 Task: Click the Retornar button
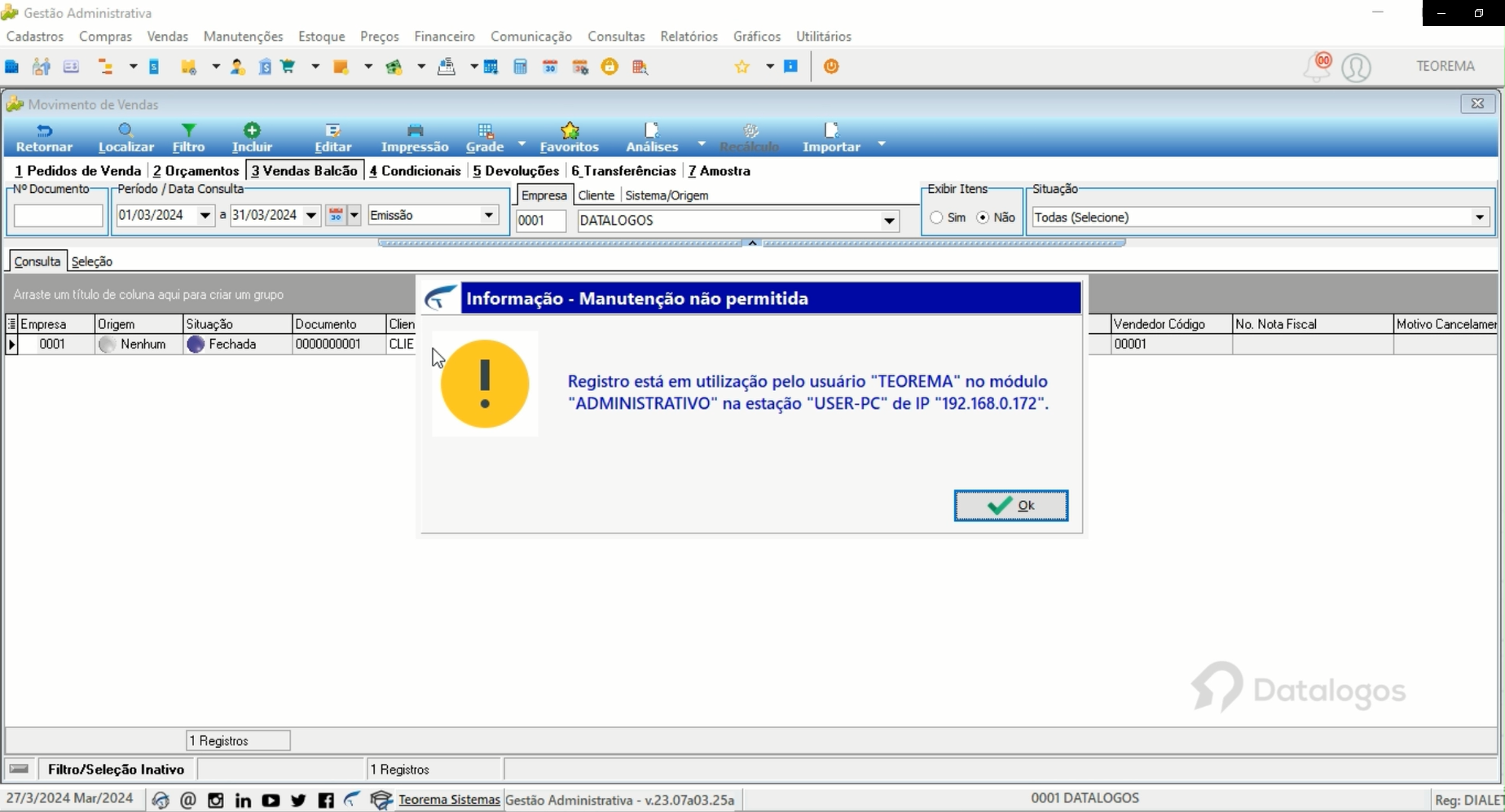pyautogui.click(x=44, y=138)
